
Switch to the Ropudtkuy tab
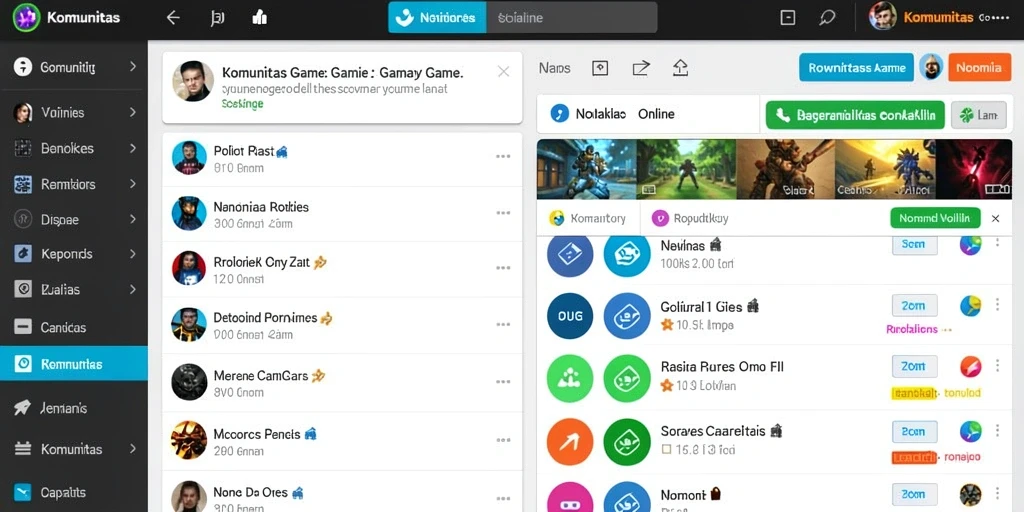(x=692, y=219)
